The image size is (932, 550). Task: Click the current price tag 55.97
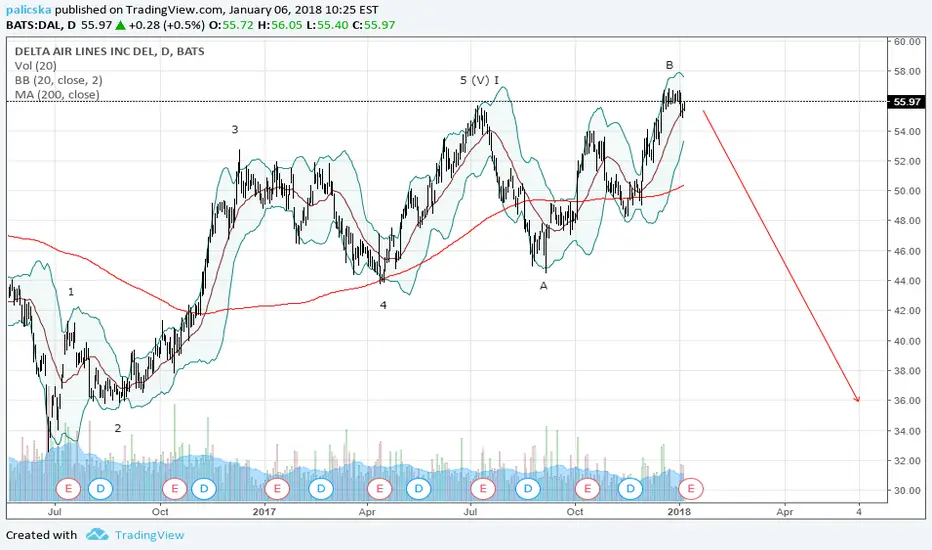click(906, 102)
